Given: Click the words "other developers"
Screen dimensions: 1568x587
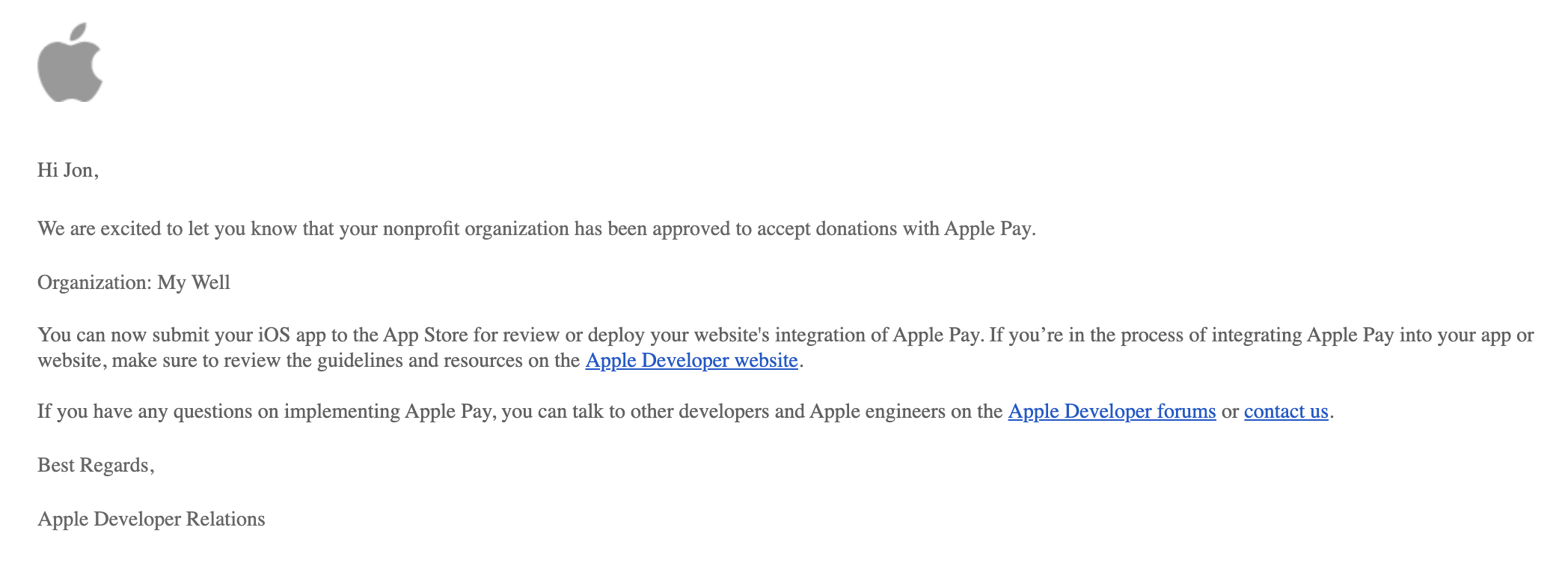Looking at the screenshot, I should (x=699, y=412).
